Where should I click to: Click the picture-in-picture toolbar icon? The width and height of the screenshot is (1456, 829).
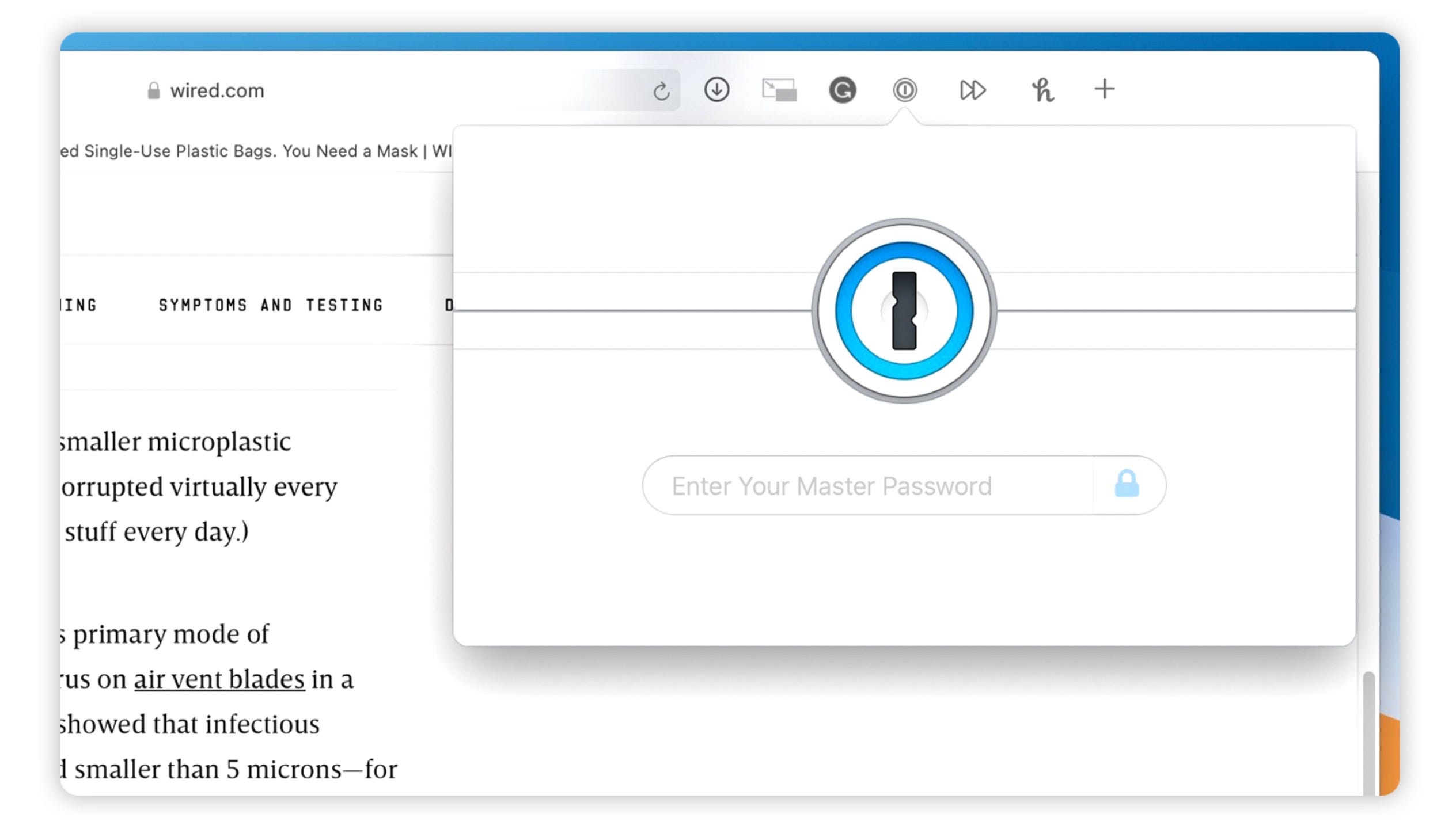click(x=781, y=90)
